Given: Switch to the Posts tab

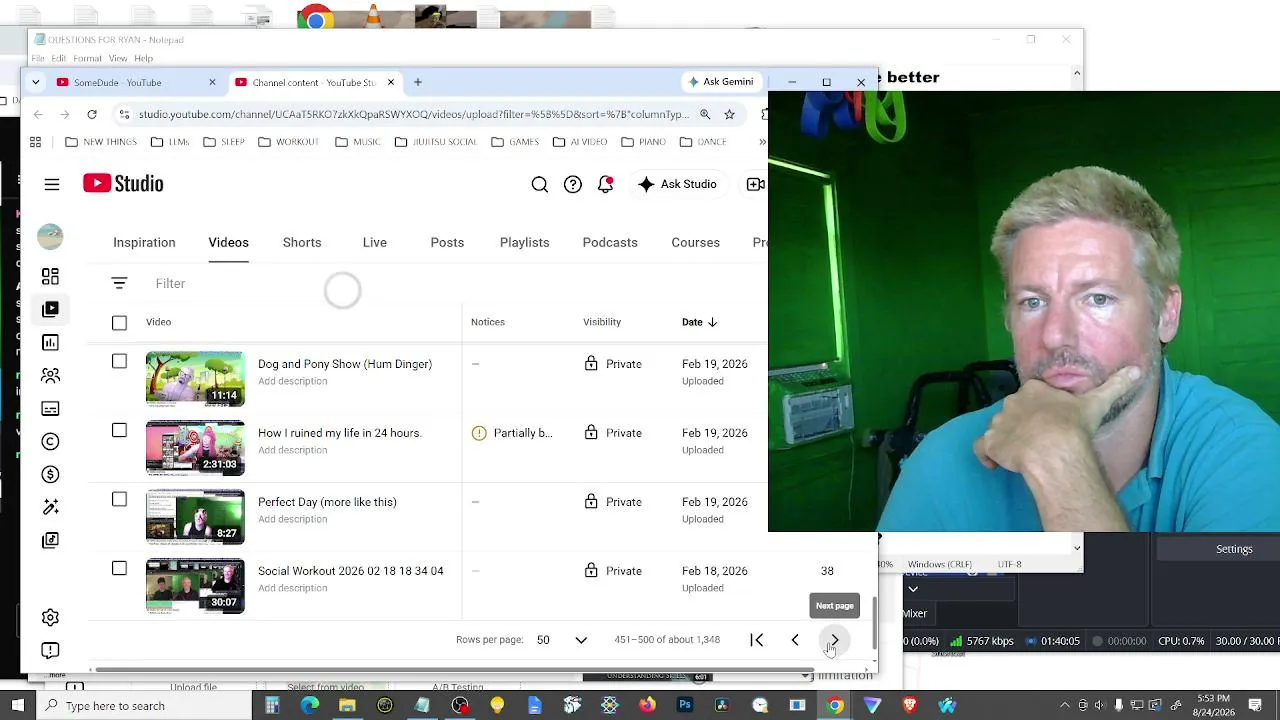Looking at the screenshot, I should point(447,243).
